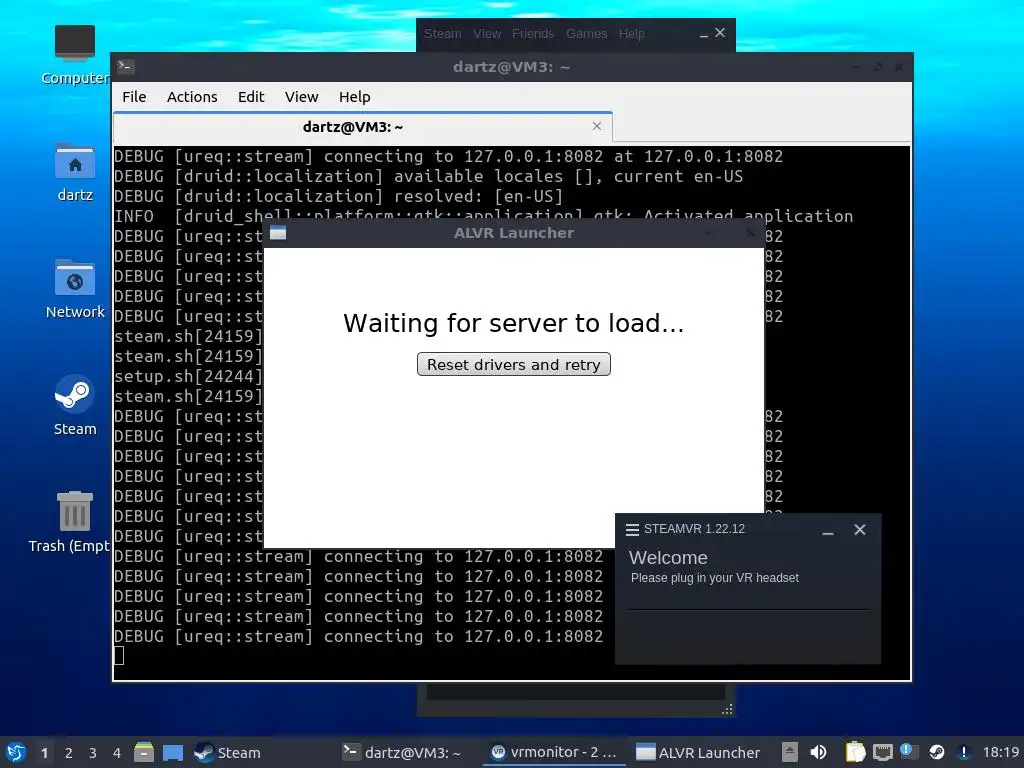This screenshot has width=1024, height=768.
Task: Open the Actions menu in terminal
Action: click(x=192, y=97)
